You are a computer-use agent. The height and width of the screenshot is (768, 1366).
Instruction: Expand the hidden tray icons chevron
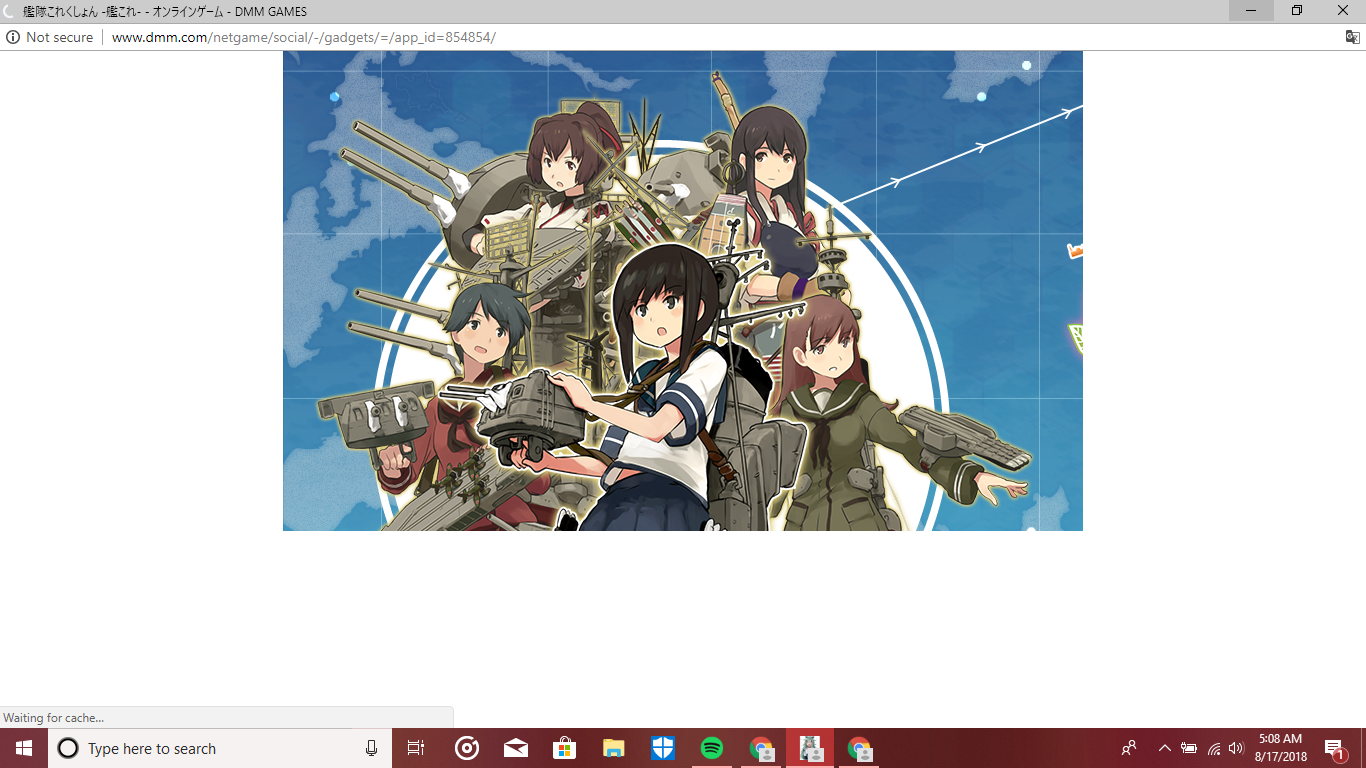1164,748
